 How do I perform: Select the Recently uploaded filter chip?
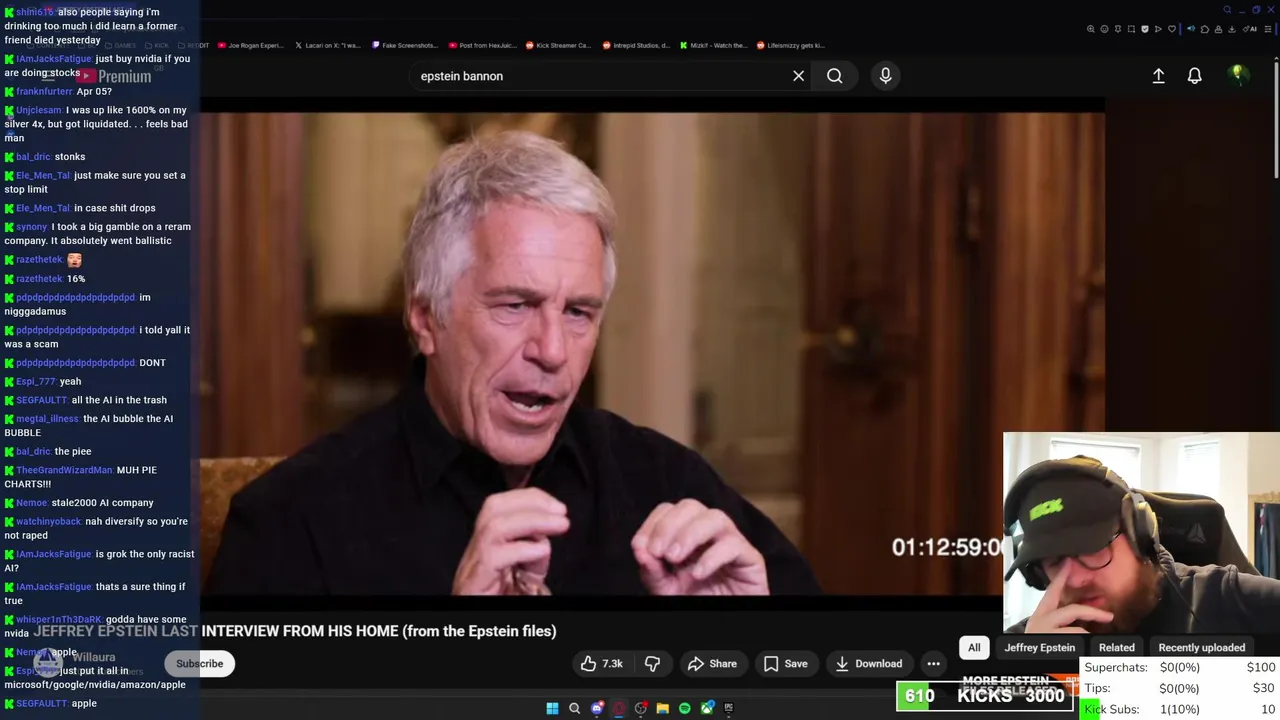point(1201,647)
